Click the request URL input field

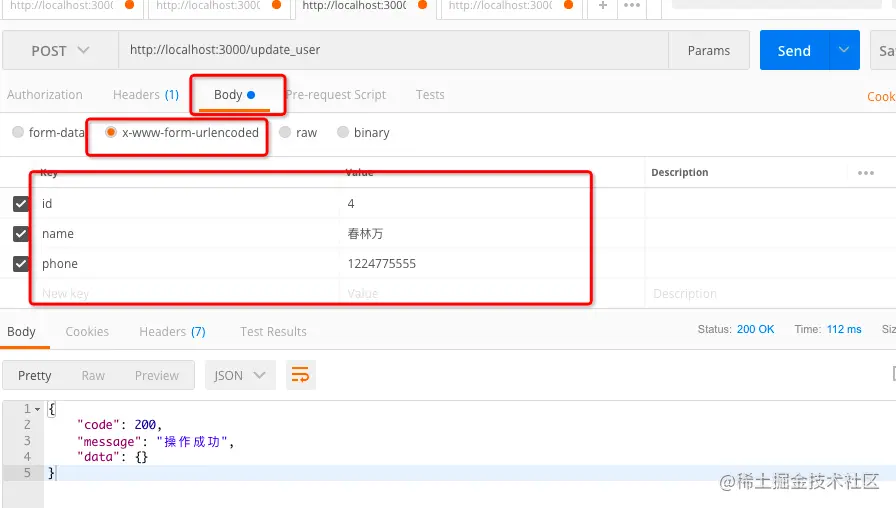point(393,50)
